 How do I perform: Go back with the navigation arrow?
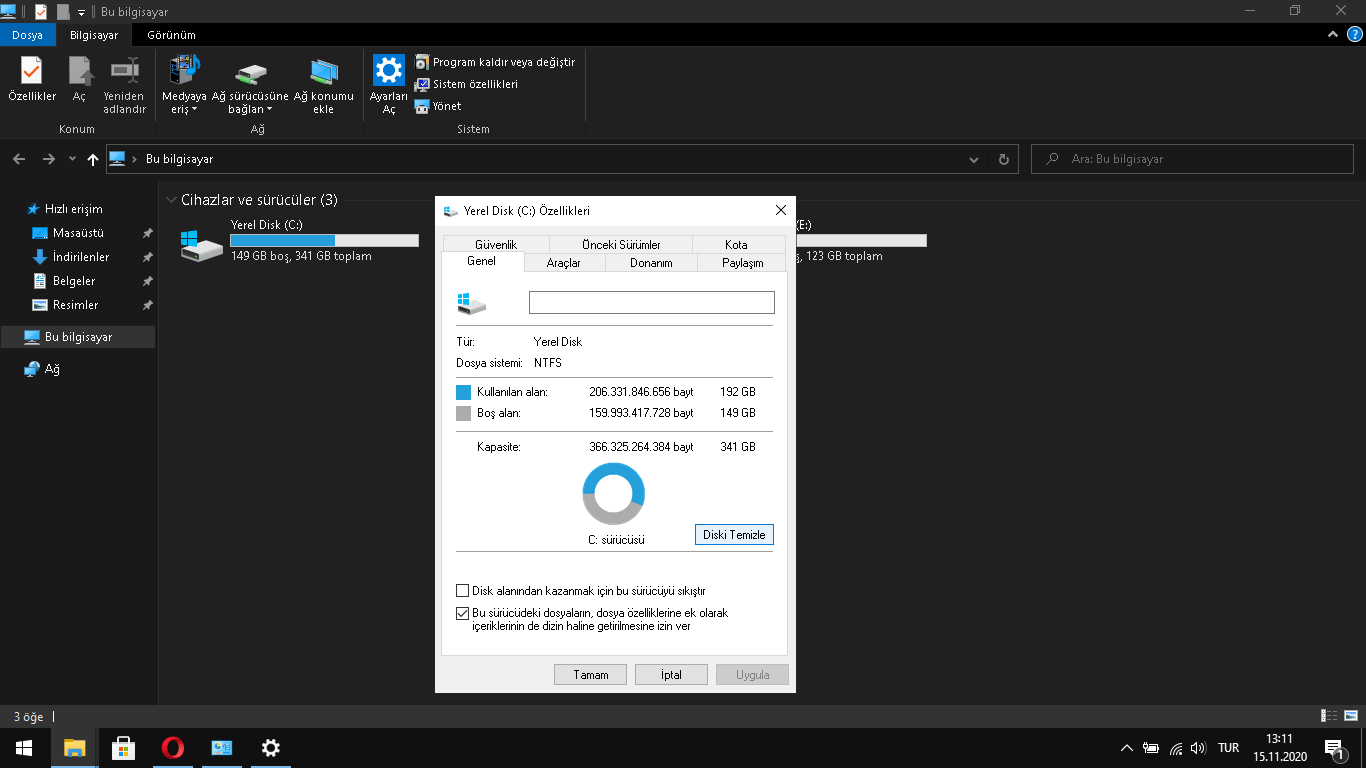click(x=18, y=159)
